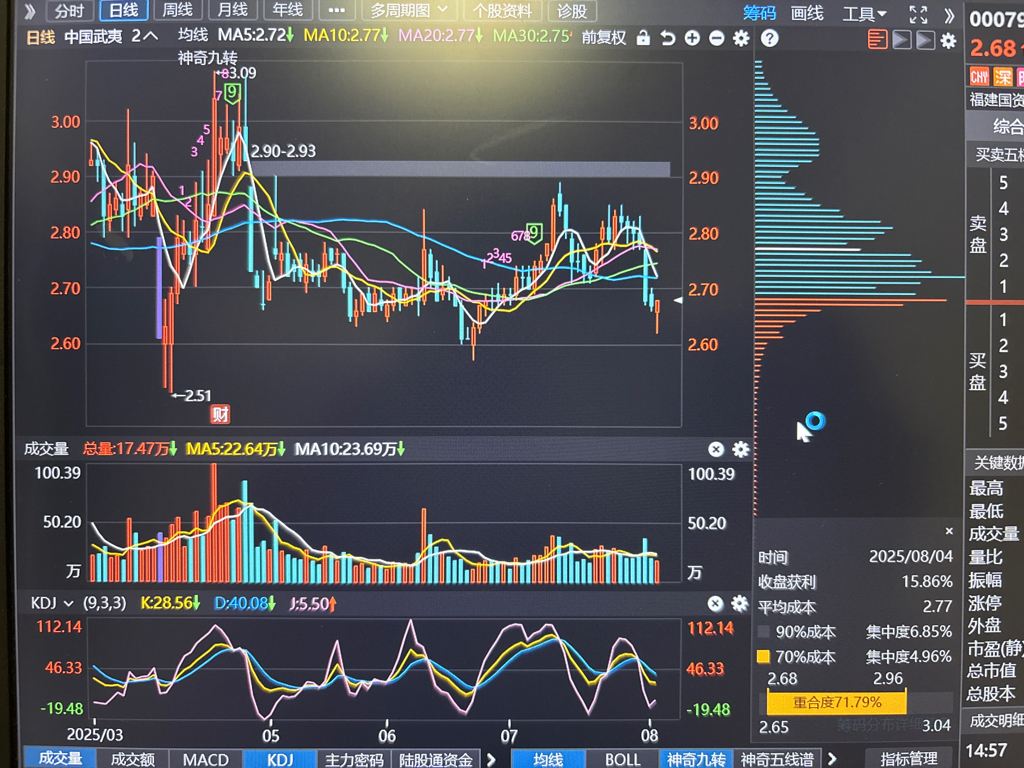The width and height of the screenshot is (1024, 768).
Task: Open 指标管理 indicator management
Action: tap(908, 758)
